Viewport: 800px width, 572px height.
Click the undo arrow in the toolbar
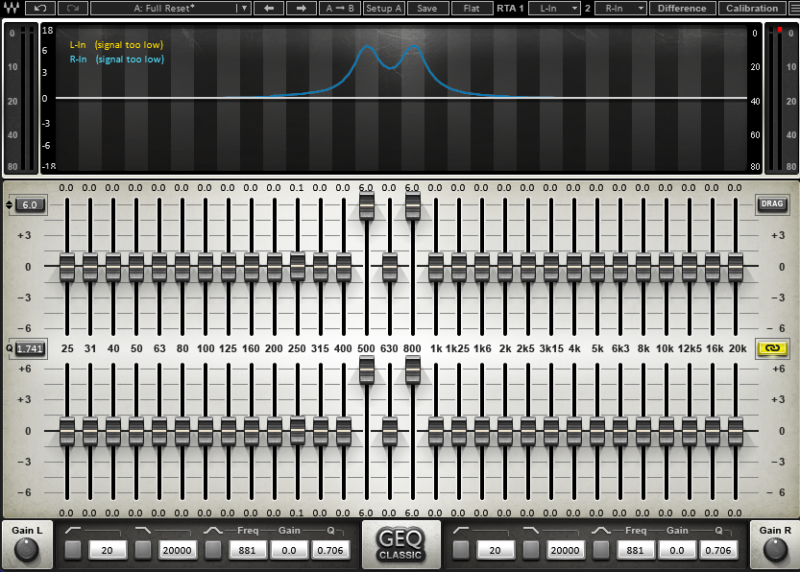pyautogui.click(x=40, y=8)
